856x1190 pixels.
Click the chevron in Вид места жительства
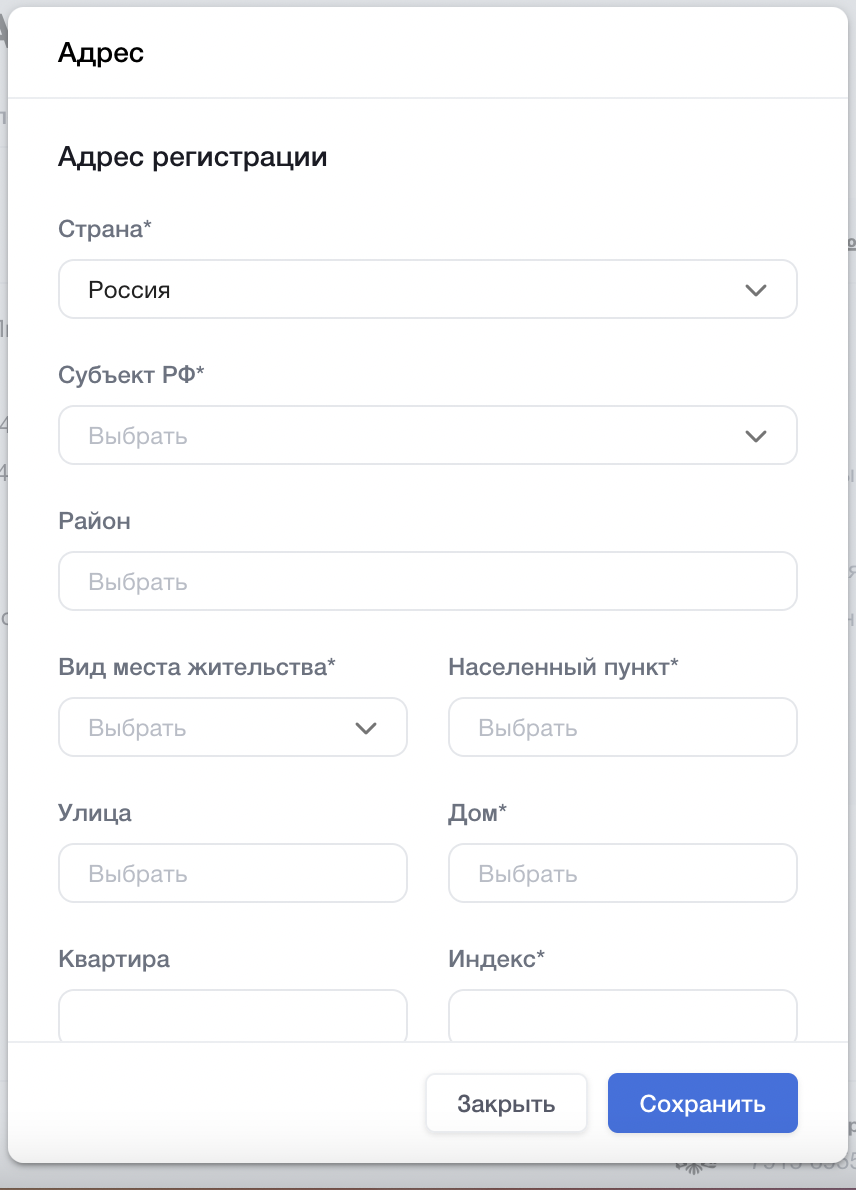click(x=366, y=728)
